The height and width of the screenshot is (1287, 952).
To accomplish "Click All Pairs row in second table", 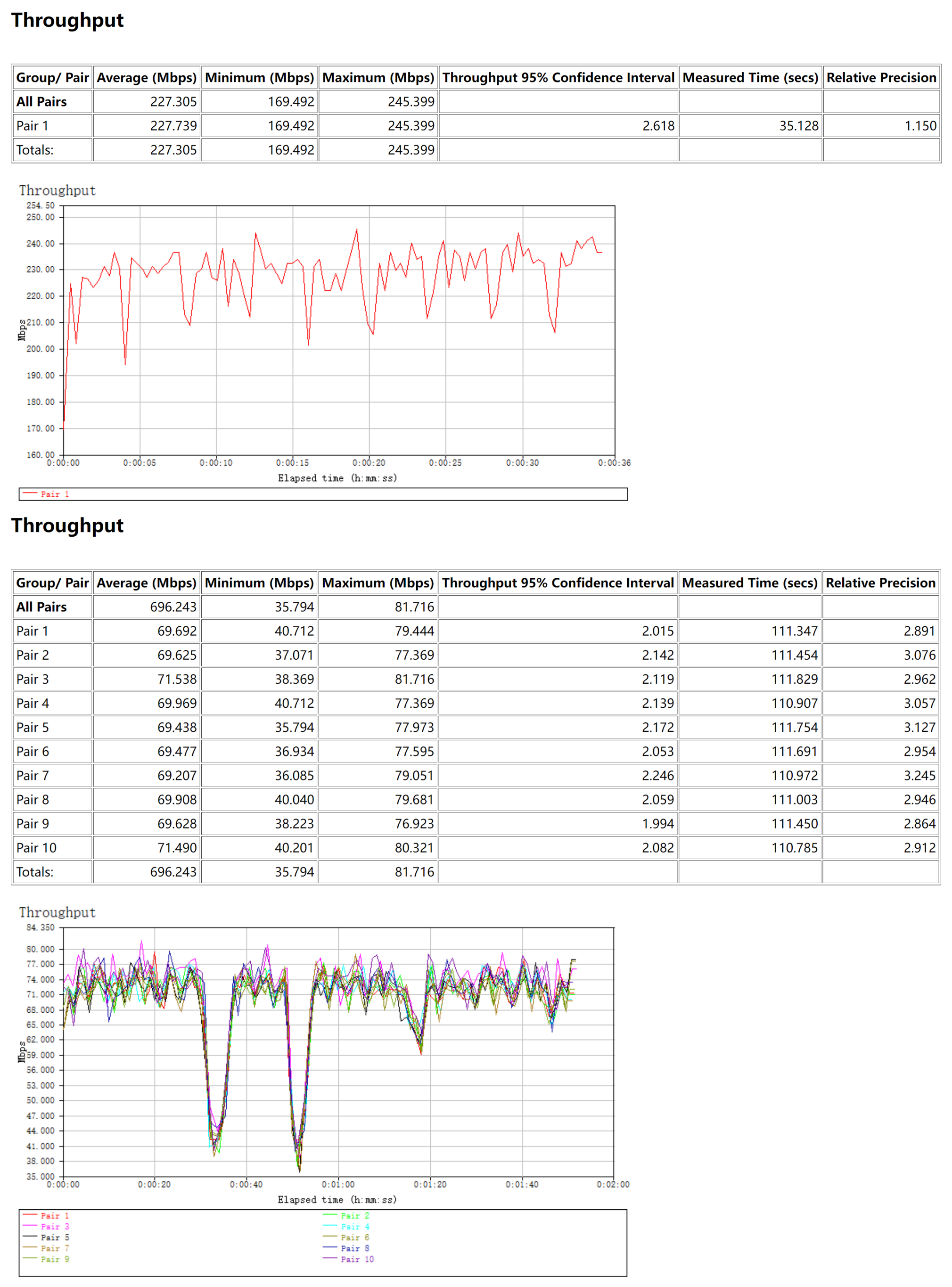I will (x=41, y=607).
